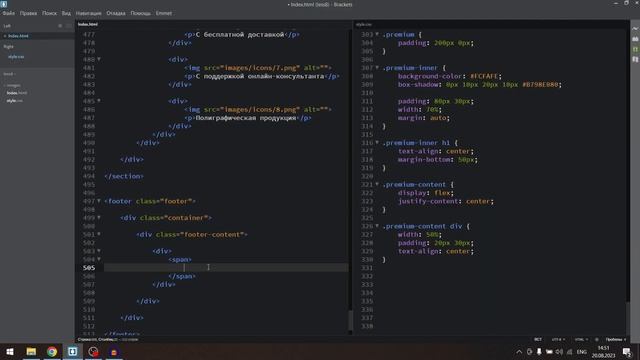Collapse .premium-inner rule at line 307
The height and width of the screenshot is (360, 640).
click(377, 68)
